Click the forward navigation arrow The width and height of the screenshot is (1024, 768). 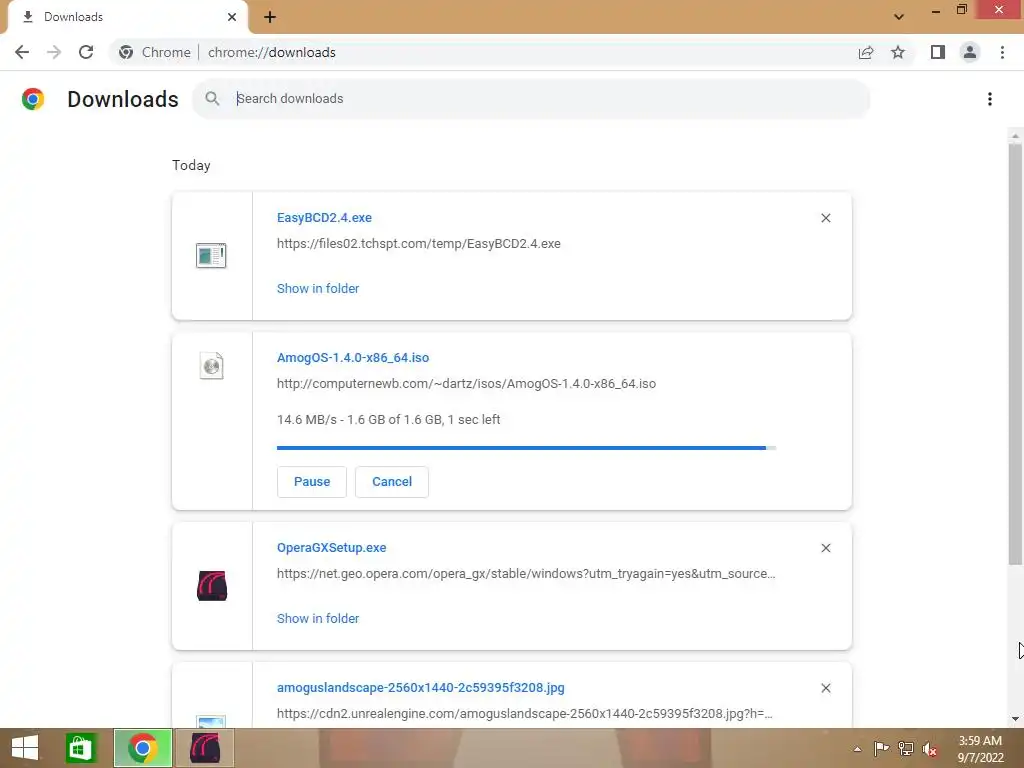click(x=54, y=52)
